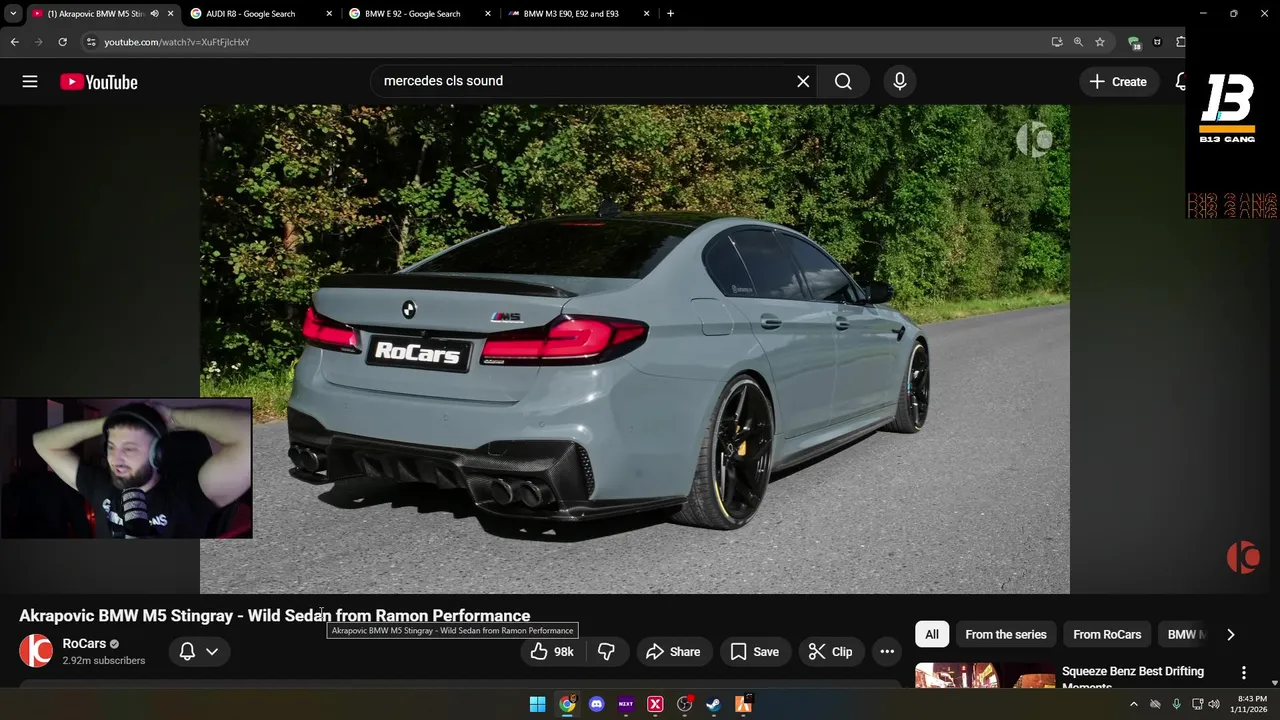
Task: Expand subscription notification dropdown chevron
Action: pyautogui.click(x=212, y=651)
